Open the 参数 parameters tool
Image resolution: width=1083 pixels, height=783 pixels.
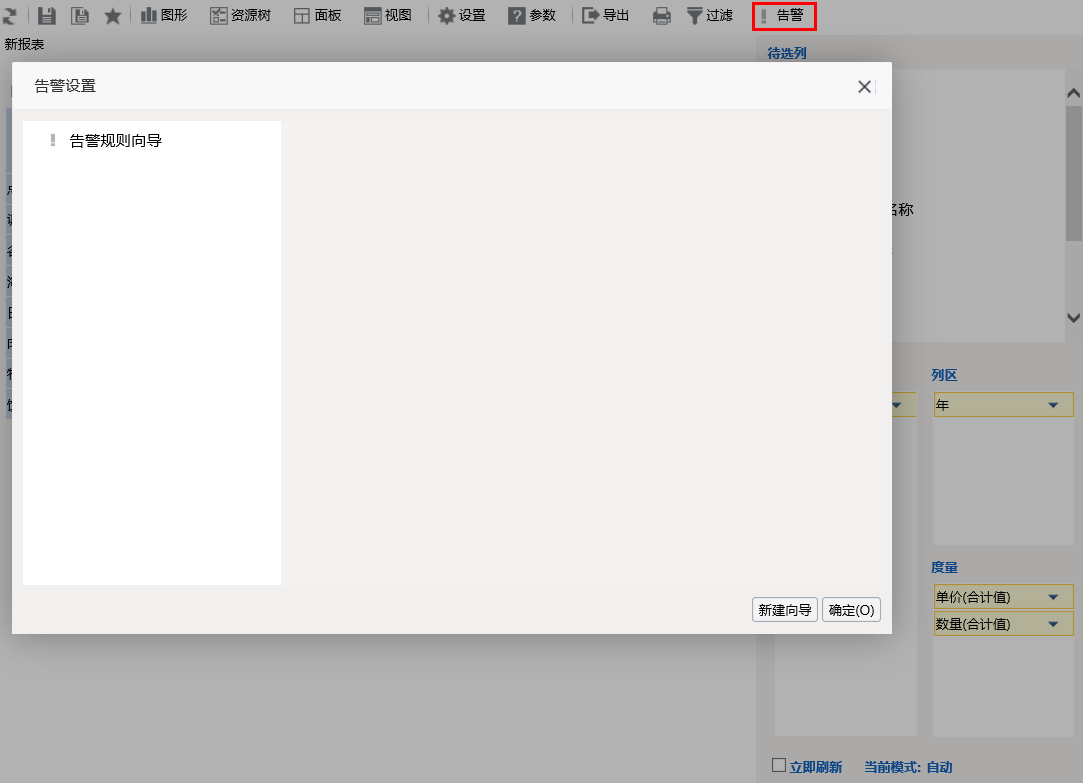point(532,15)
